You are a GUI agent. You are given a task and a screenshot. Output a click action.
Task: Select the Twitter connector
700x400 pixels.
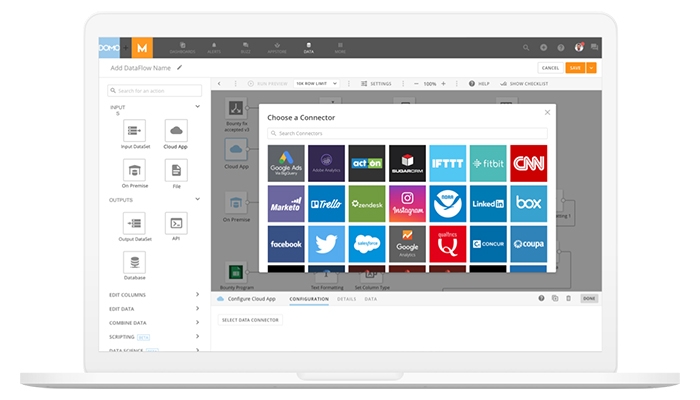coord(327,244)
